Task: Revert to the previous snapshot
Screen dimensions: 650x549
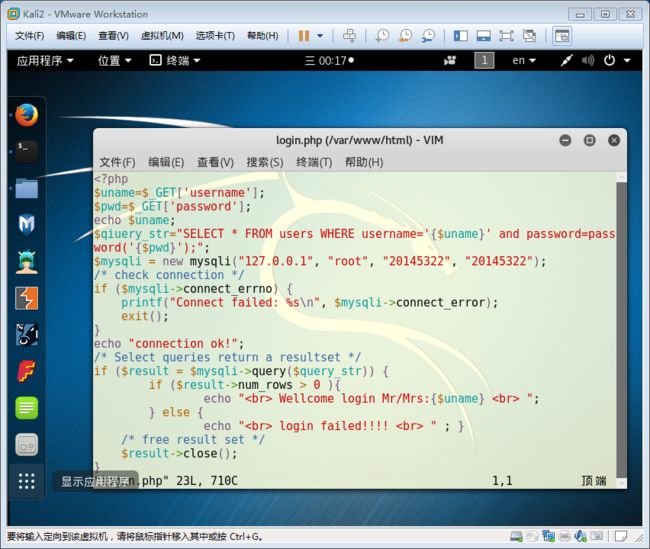Action: 405,36
